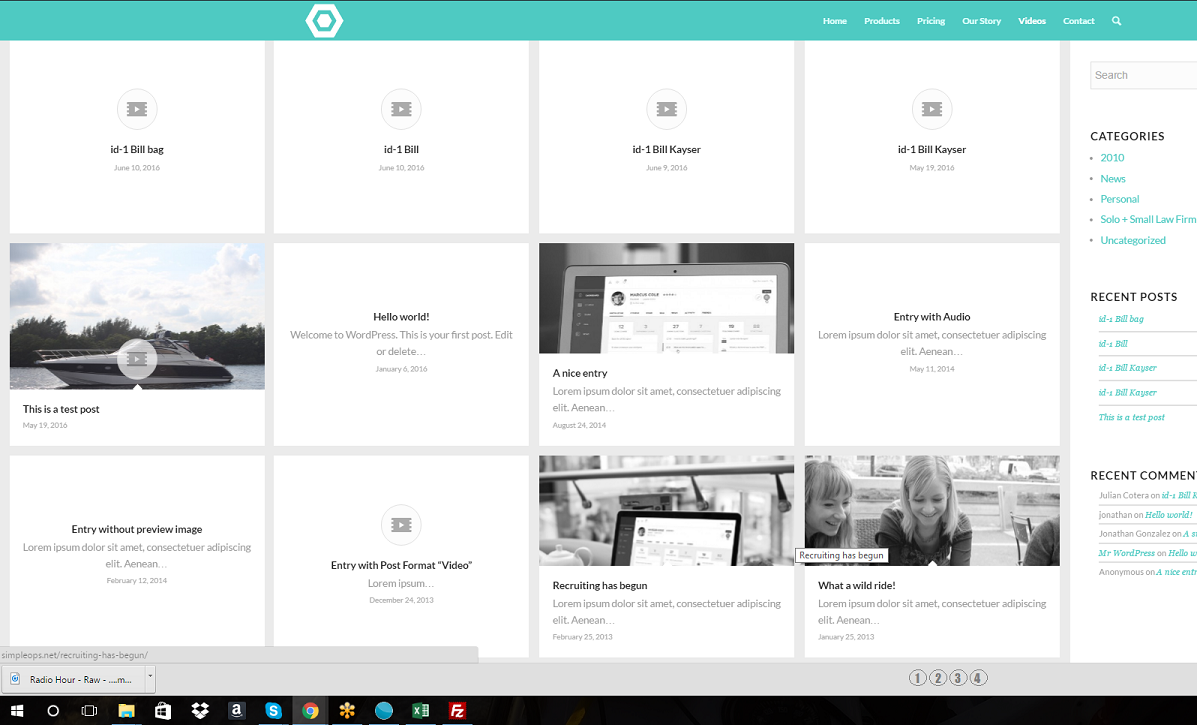The image size is (1197, 725).
Task: Open the Our Story menu item
Action: (x=981, y=21)
